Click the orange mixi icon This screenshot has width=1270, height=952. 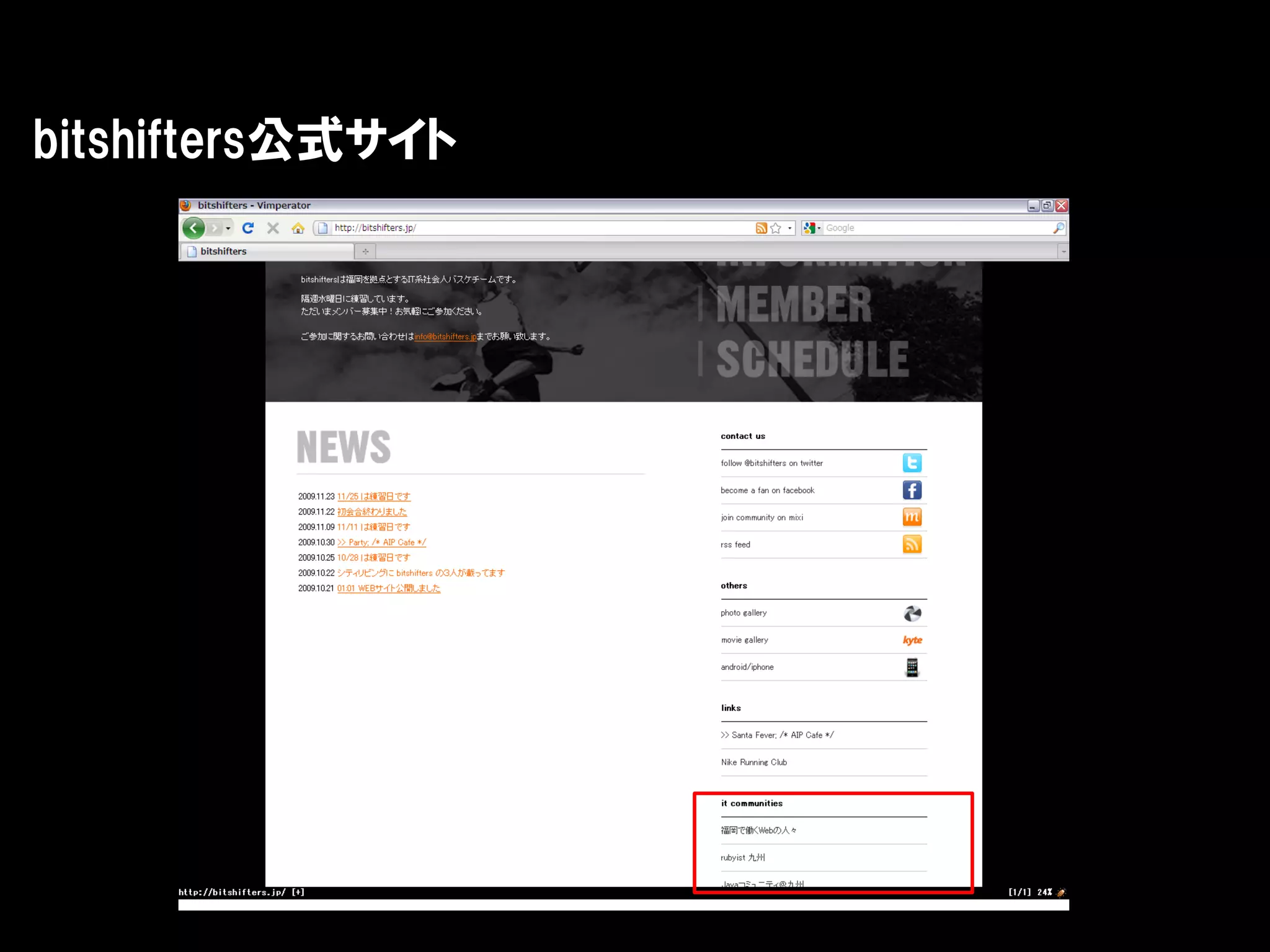click(912, 517)
